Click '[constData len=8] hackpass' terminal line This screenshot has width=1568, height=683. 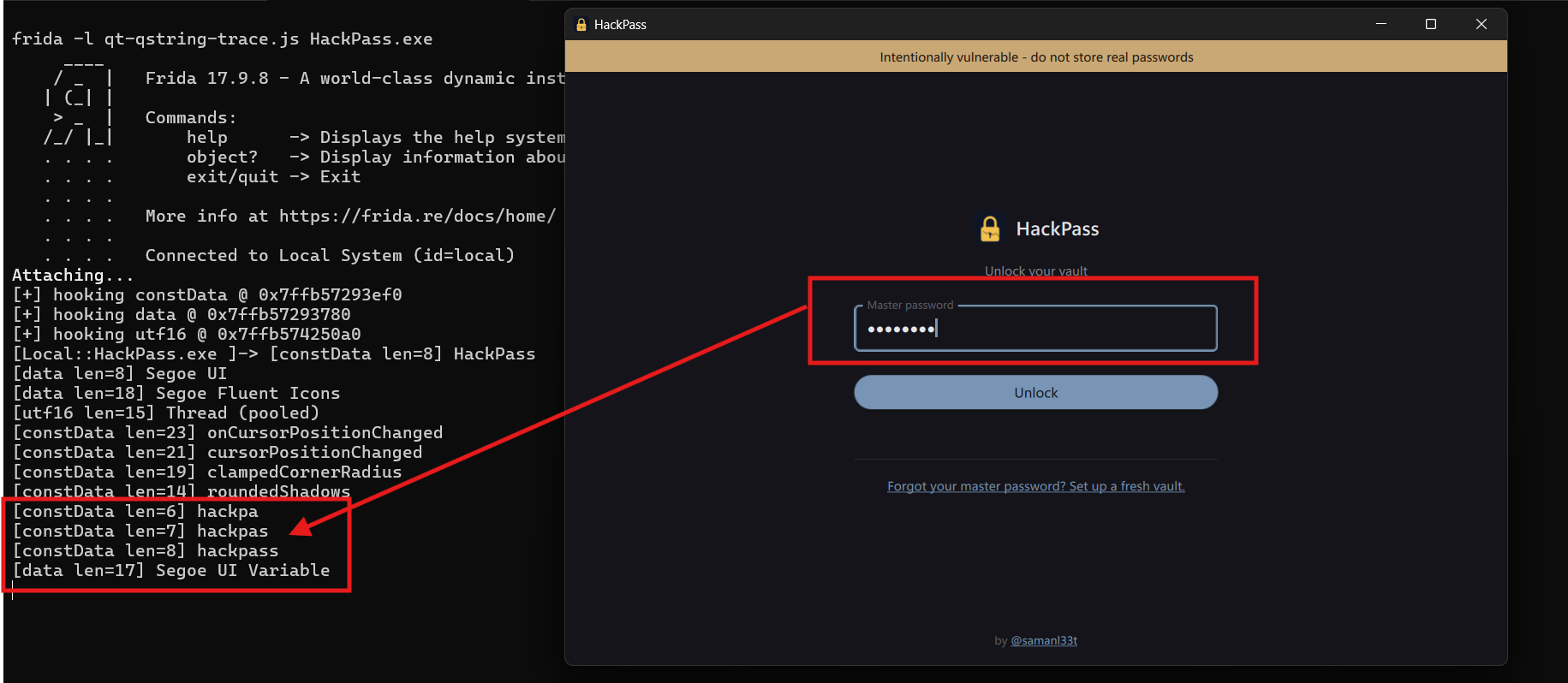point(146,550)
